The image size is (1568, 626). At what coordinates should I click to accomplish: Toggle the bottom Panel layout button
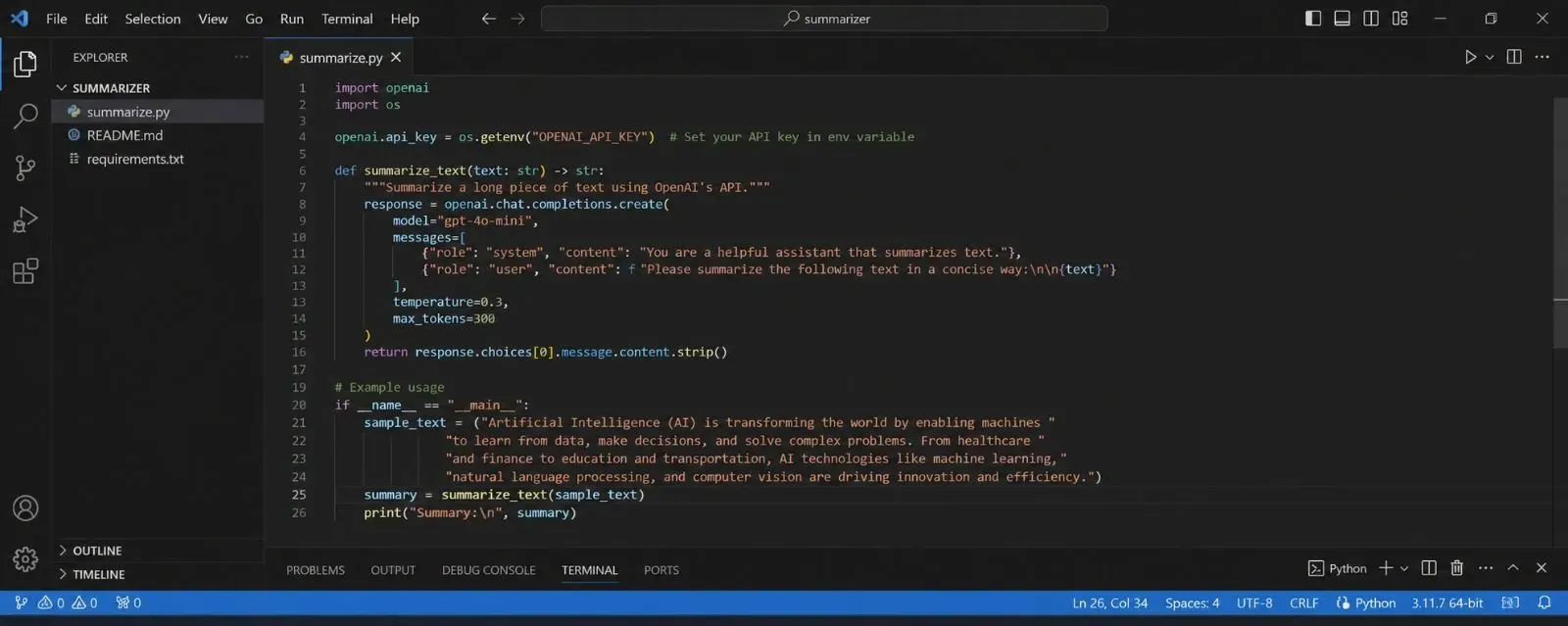1343,19
